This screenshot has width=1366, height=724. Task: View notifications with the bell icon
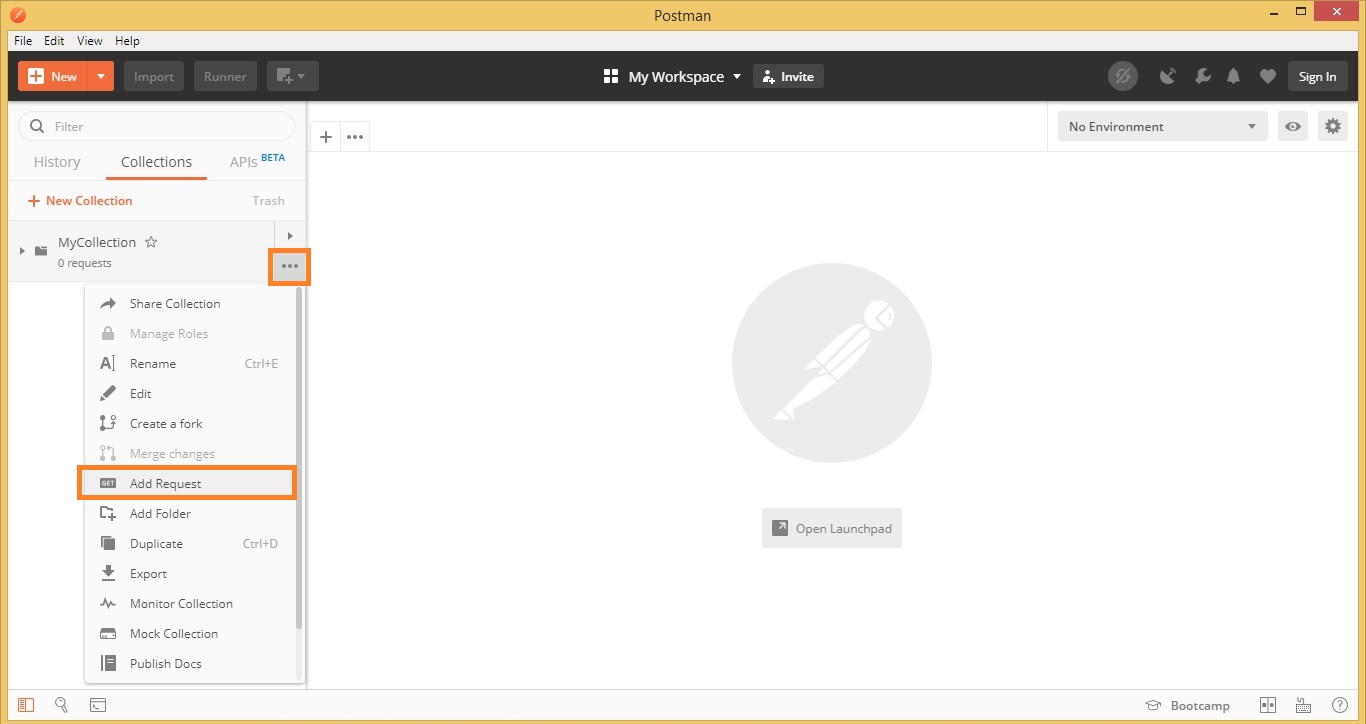click(1233, 75)
